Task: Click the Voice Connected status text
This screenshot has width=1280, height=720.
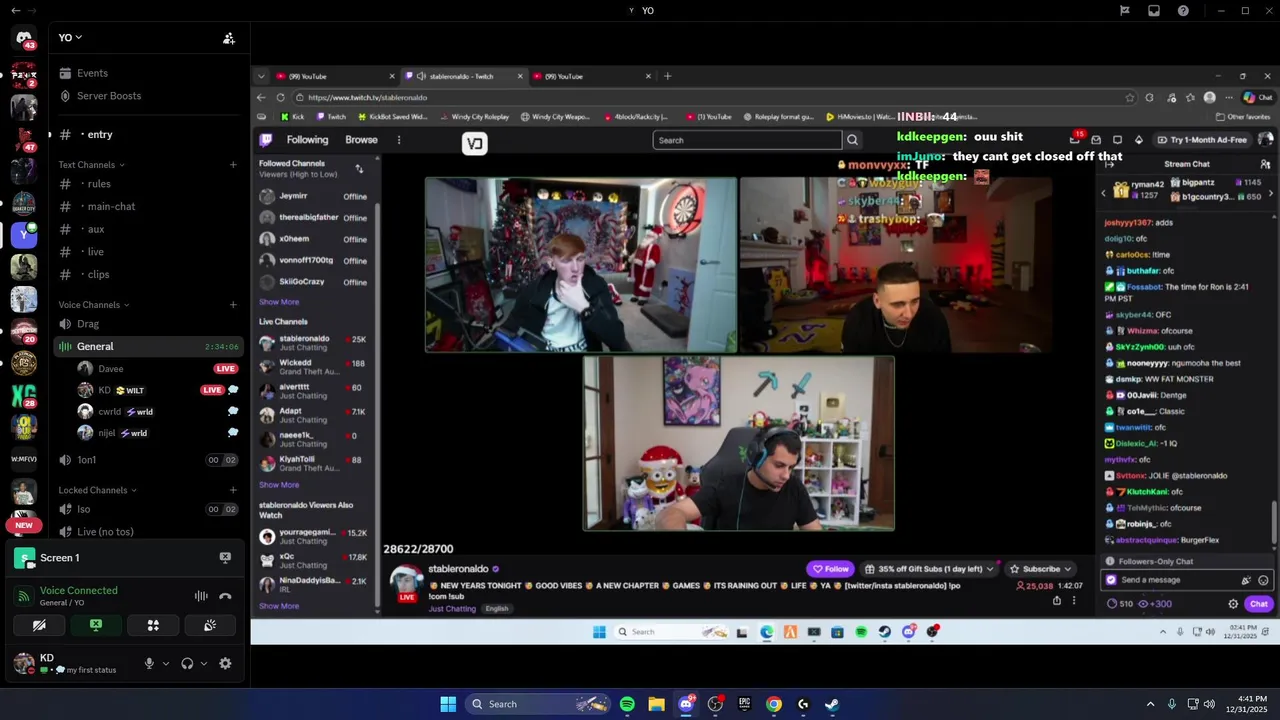Action: click(x=79, y=591)
